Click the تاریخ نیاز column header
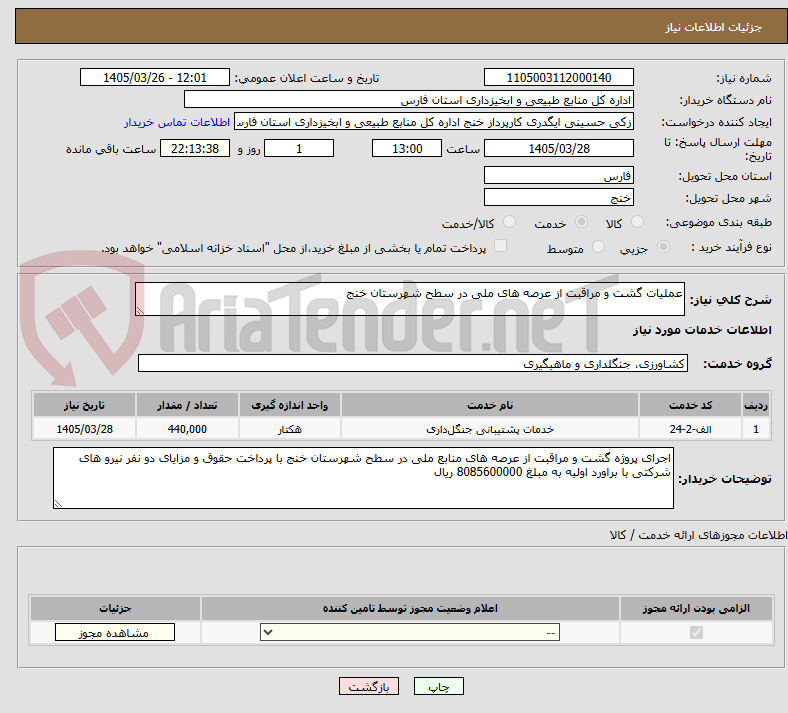This screenshot has height=713, width=788. 84,405
